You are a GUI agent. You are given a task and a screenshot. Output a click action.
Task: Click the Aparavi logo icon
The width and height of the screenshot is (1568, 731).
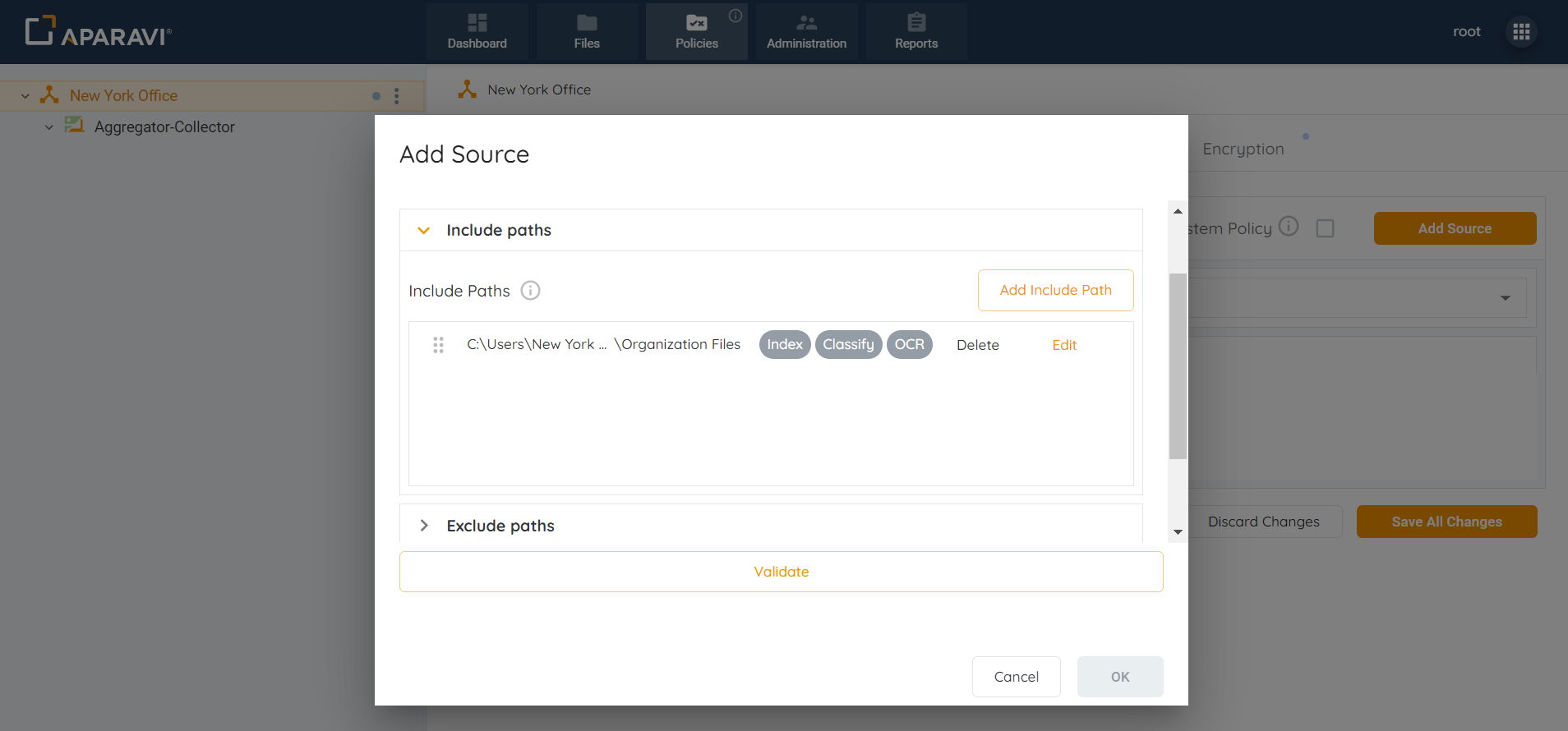pyautogui.click(x=40, y=30)
